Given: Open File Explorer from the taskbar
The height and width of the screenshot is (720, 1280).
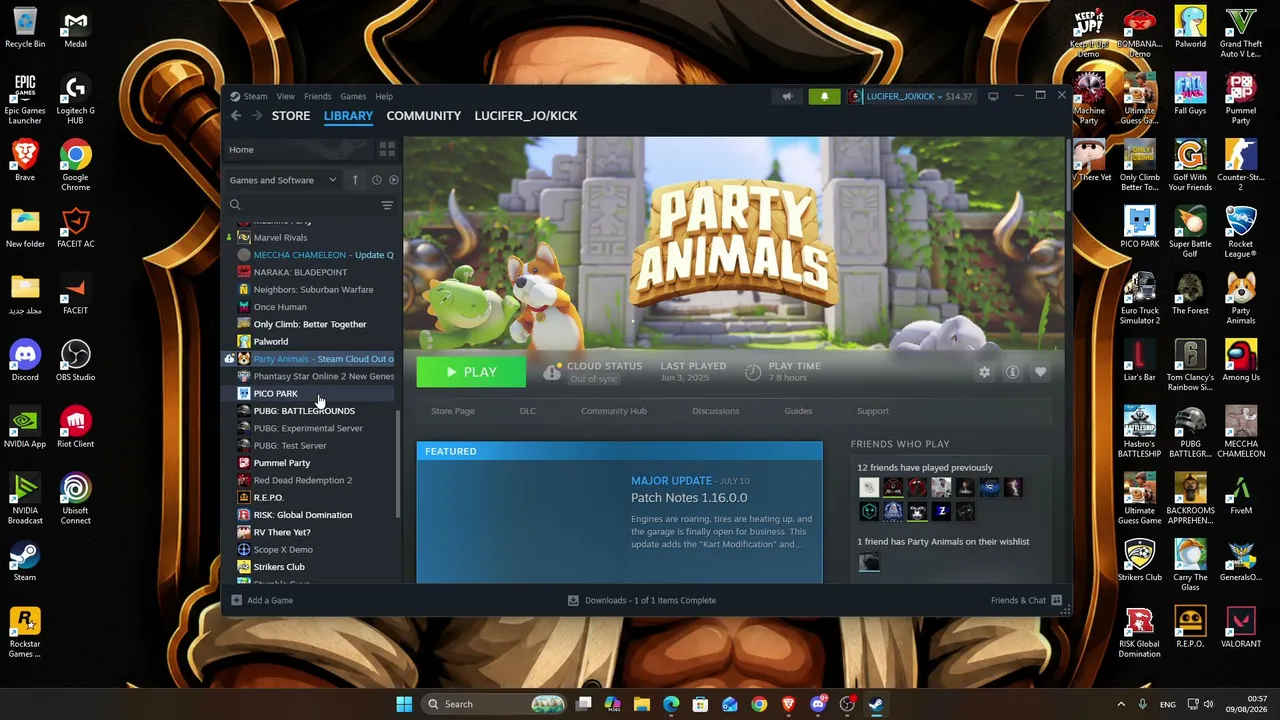Looking at the screenshot, I should click(x=642, y=704).
